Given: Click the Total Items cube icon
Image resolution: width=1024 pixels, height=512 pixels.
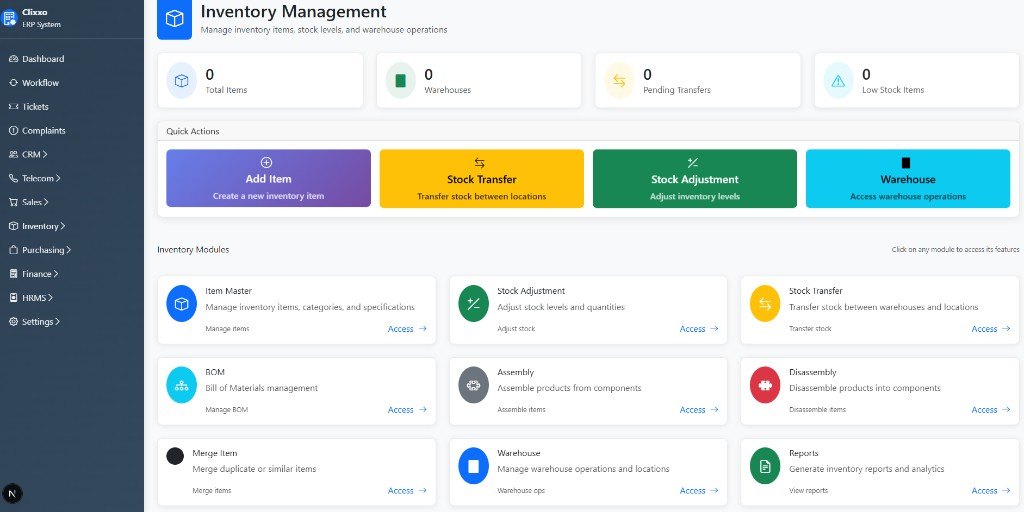Looking at the screenshot, I should tap(182, 80).
